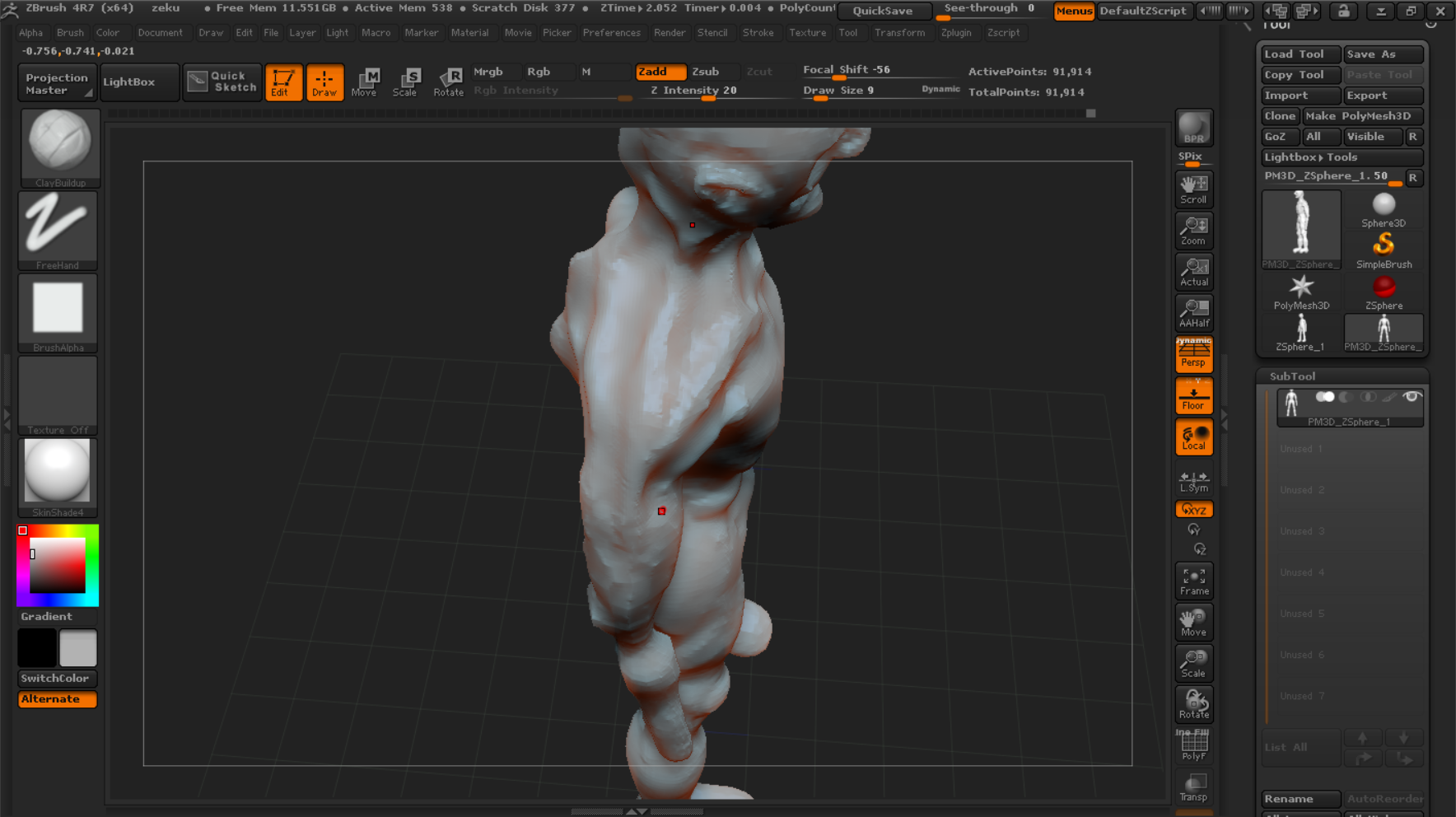Select the ZSphere_1 tool

coord(1301,333)
